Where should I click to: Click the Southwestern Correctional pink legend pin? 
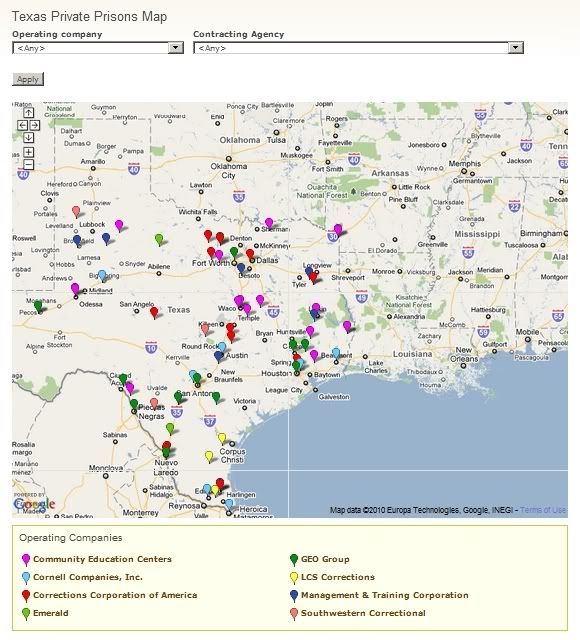coord(294,613)
